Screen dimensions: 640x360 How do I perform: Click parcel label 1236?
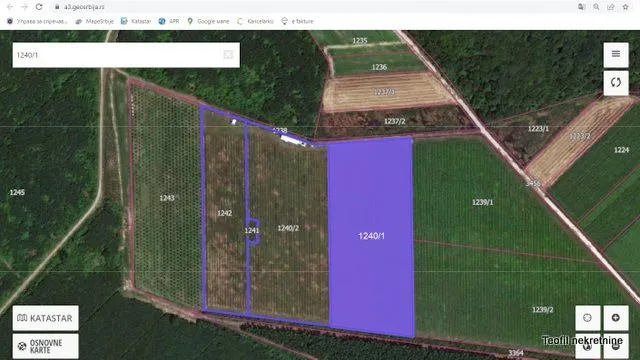379,67
